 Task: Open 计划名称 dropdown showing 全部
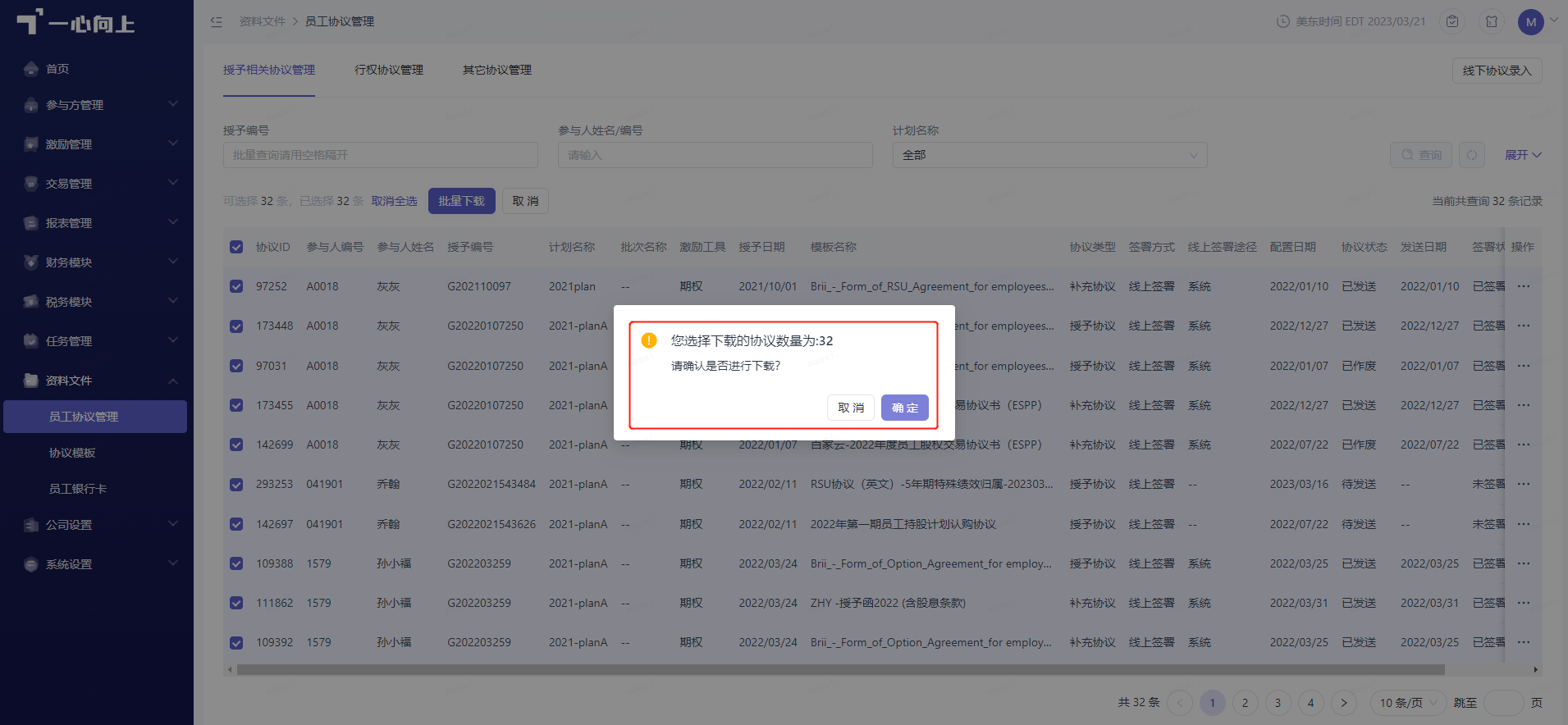point(1049,155)
